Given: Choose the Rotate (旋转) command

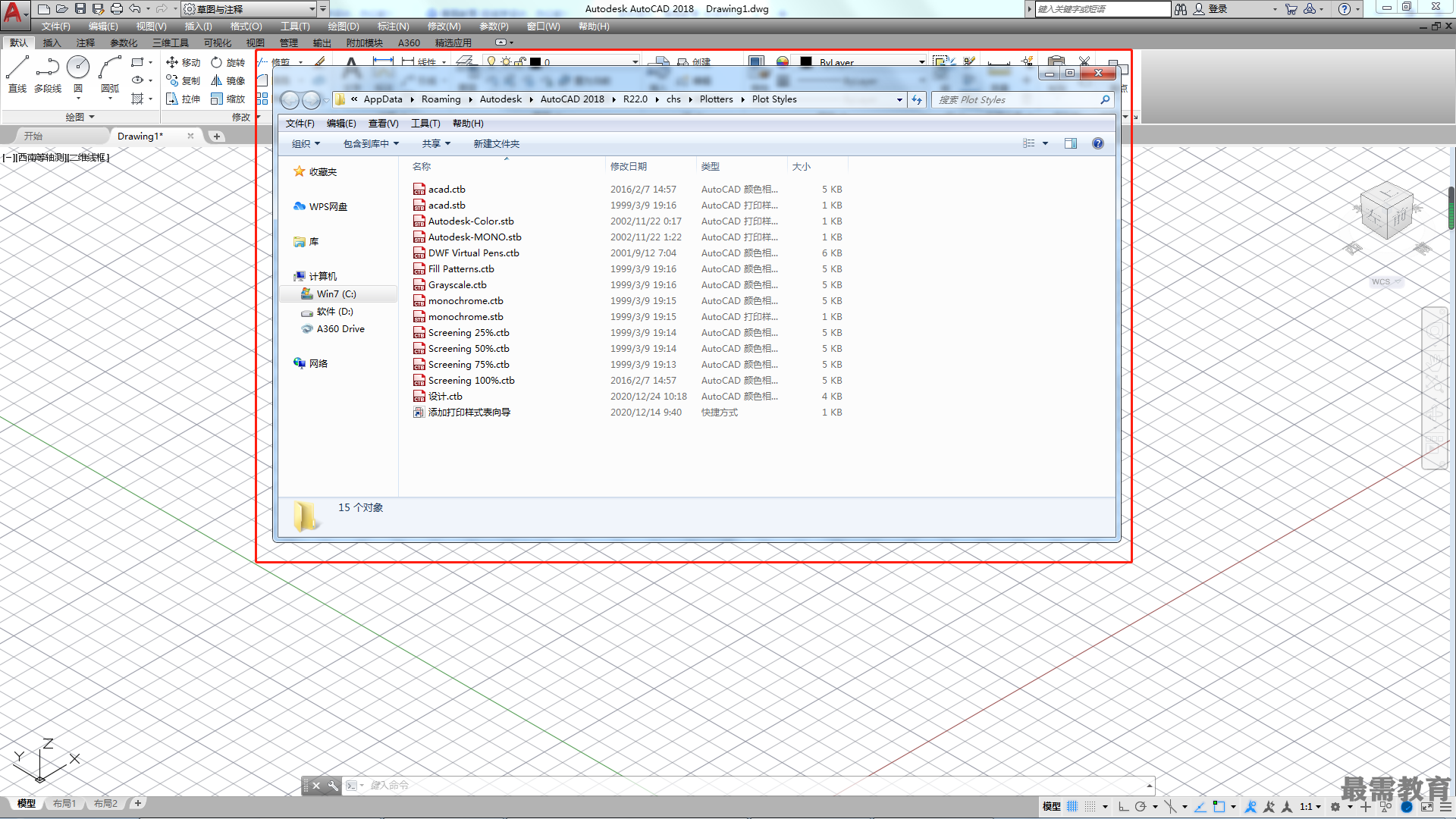Looking at the screenshot, I should (228, 62).
